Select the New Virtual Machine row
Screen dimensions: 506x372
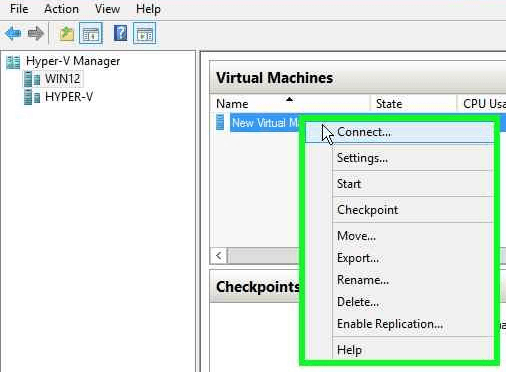pyautogui.click(x=265, y=123)
